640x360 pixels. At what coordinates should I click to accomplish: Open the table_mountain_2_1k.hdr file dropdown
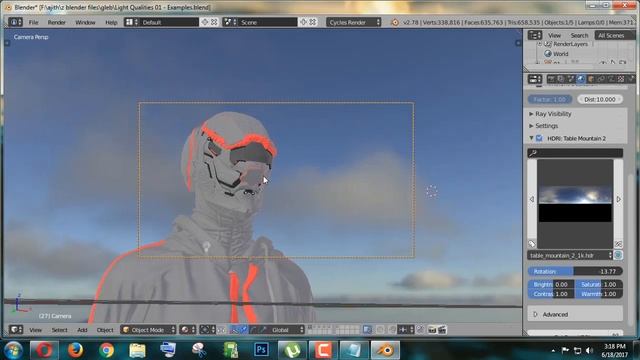tap(570, 256)
